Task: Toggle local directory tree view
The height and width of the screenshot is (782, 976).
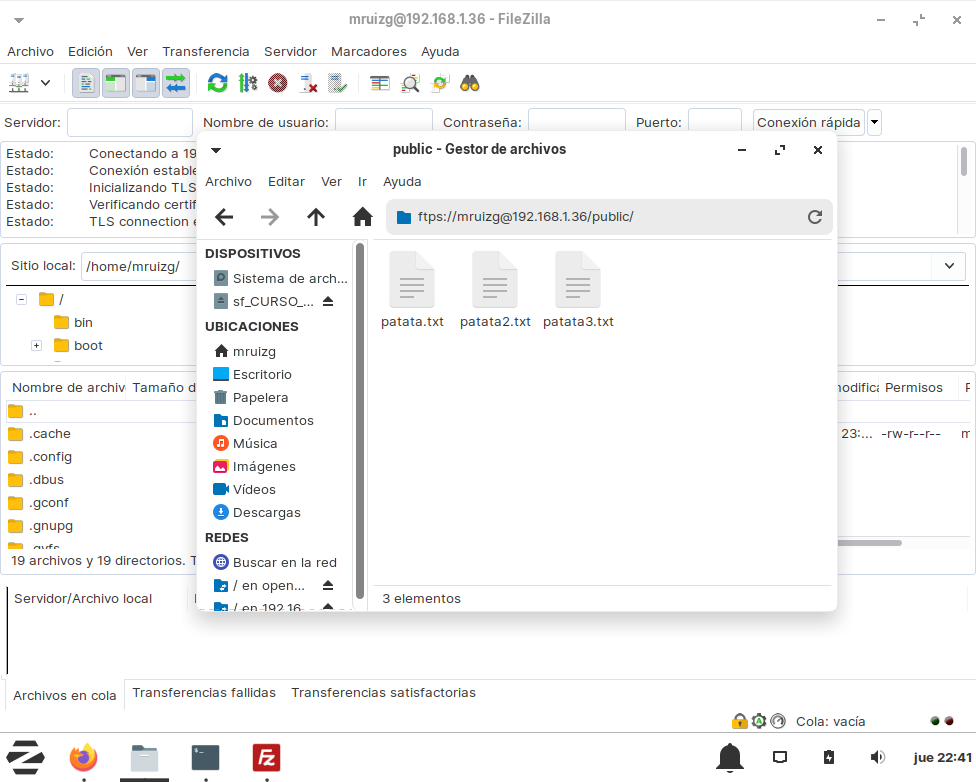Action: [x=116, y=83]
